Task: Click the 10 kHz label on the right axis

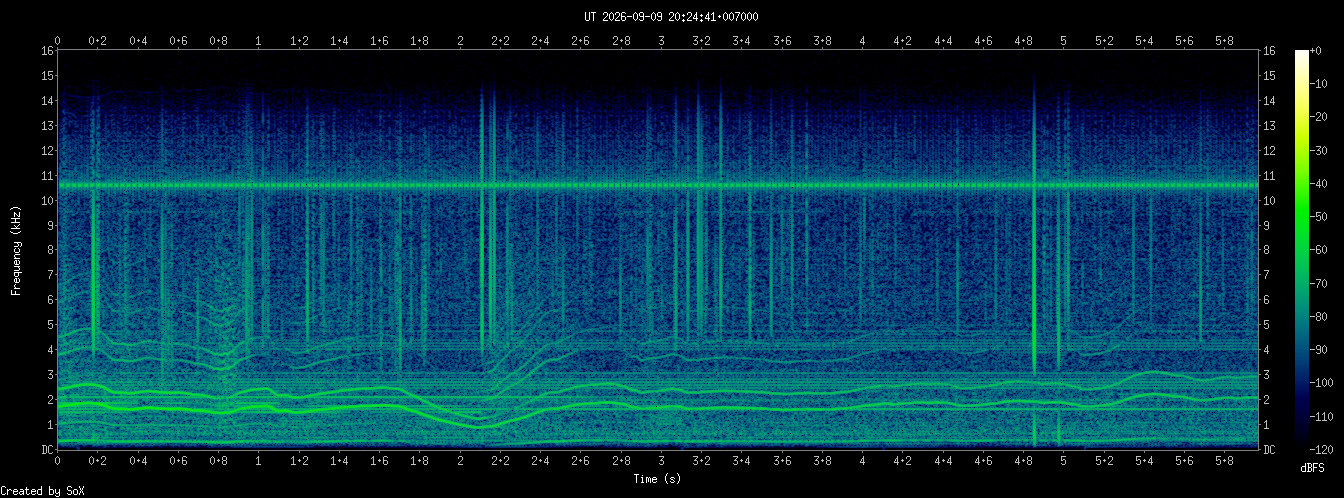Action: pyautogui.click(x=1270, y=200)
